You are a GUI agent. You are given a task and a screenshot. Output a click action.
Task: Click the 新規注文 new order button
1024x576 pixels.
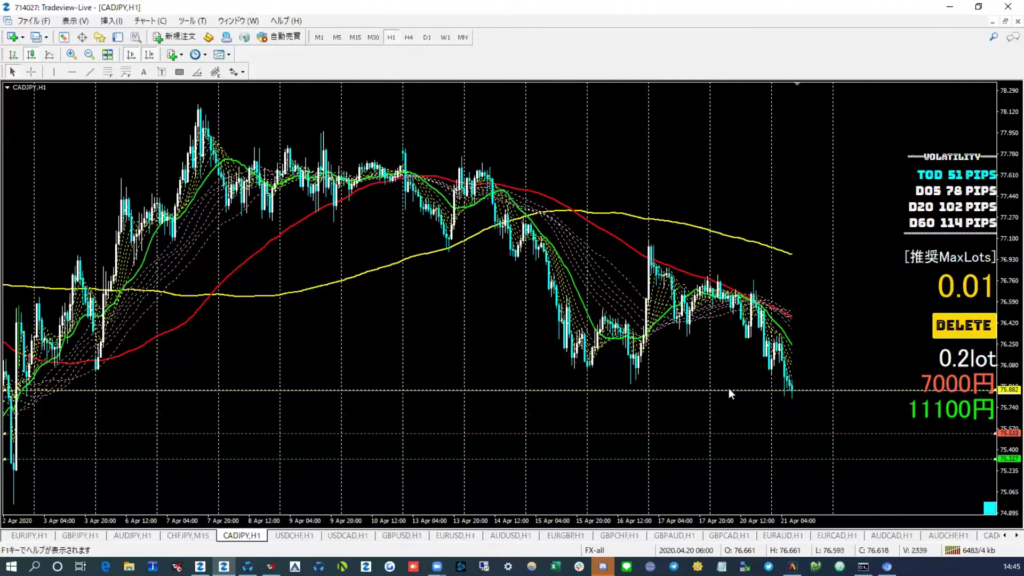coord(174,37)
